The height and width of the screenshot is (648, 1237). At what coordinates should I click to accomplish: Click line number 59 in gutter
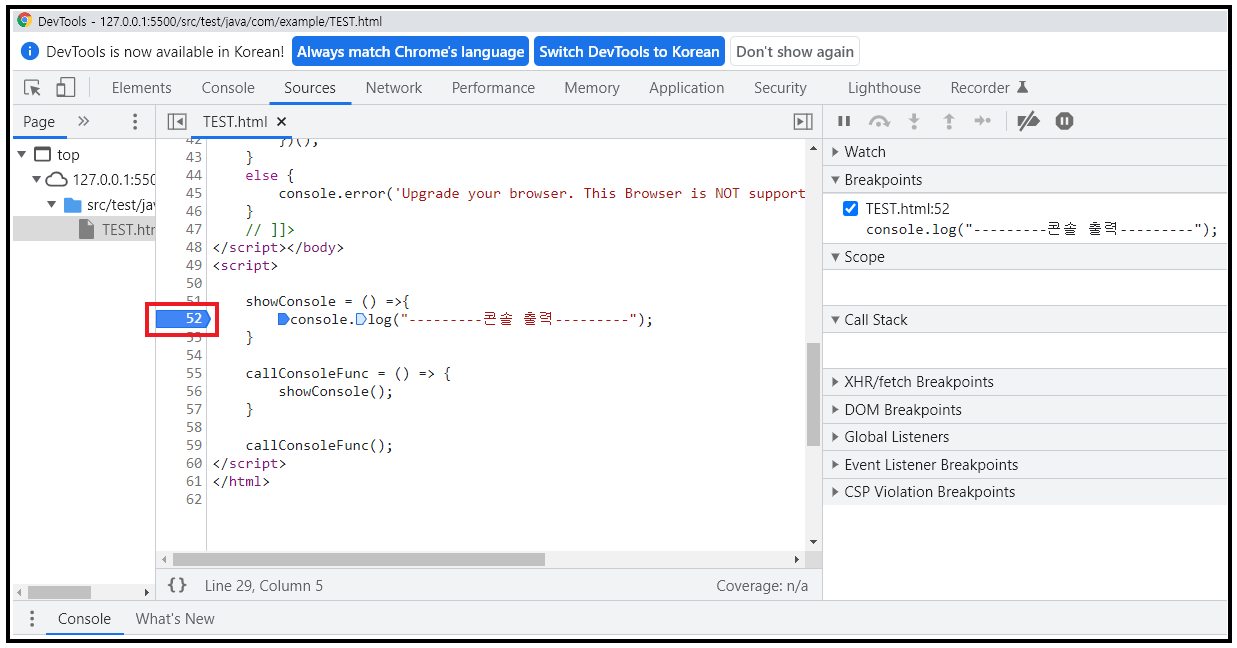tap(194, 445)
